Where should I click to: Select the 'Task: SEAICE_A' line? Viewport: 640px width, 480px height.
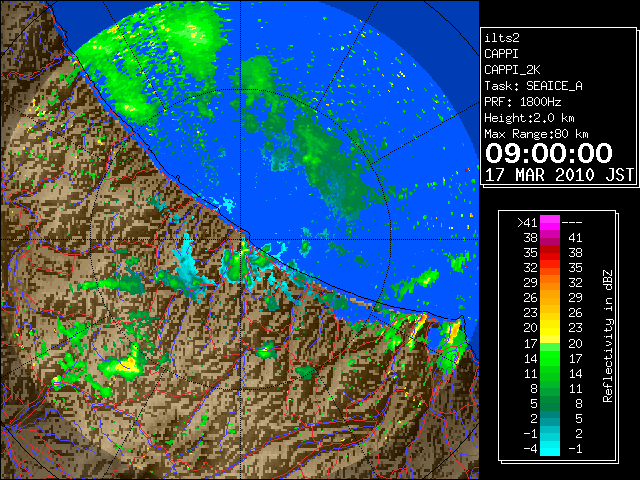(533, 86)
